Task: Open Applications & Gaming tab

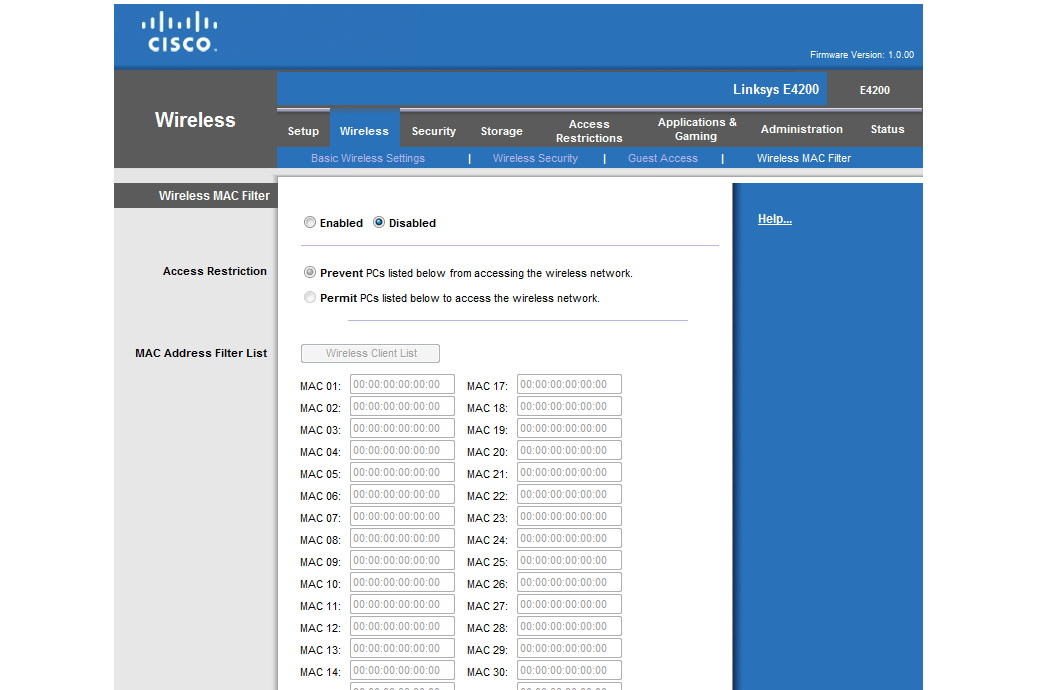Action: [696, 129]
